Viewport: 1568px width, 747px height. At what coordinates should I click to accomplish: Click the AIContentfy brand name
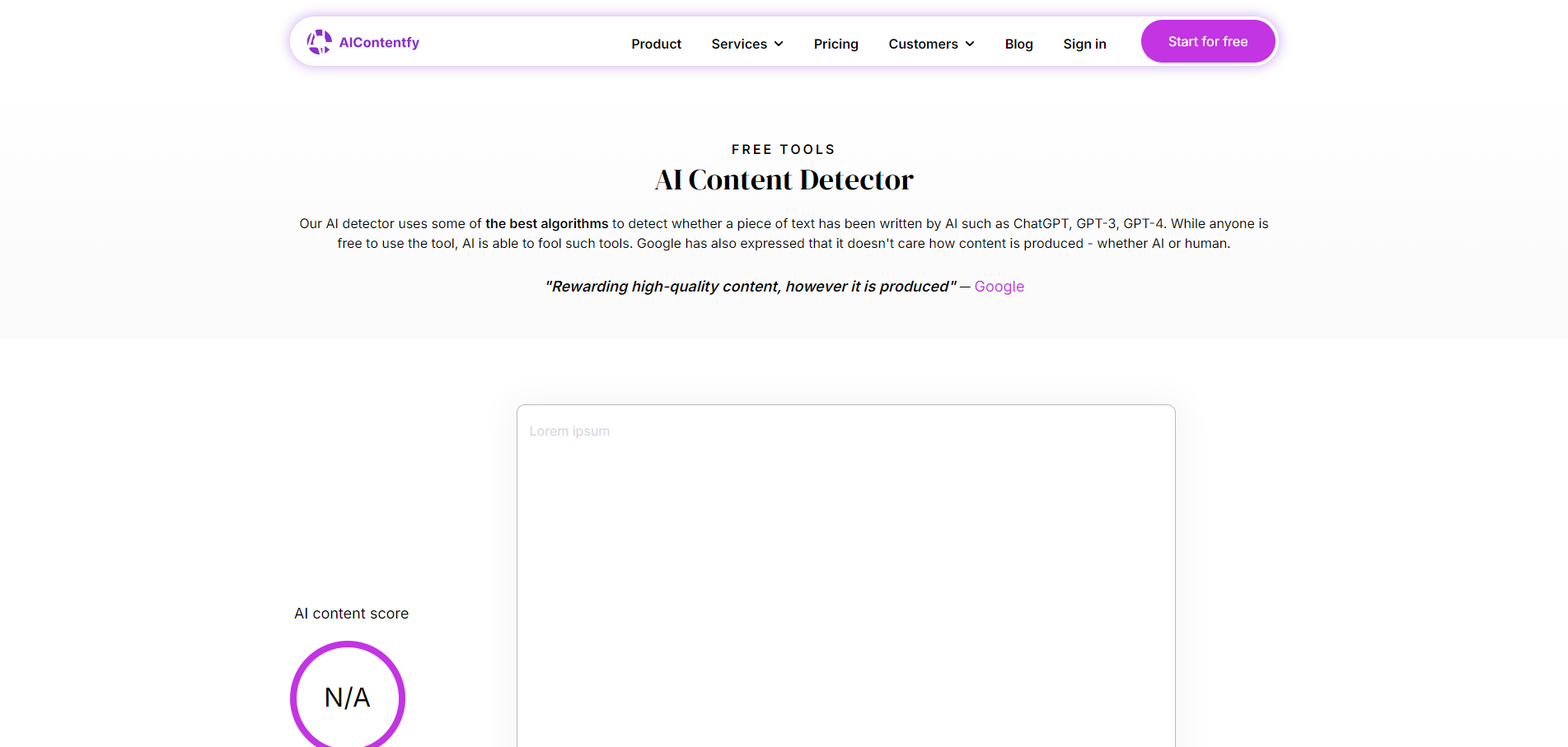[379, 42]
